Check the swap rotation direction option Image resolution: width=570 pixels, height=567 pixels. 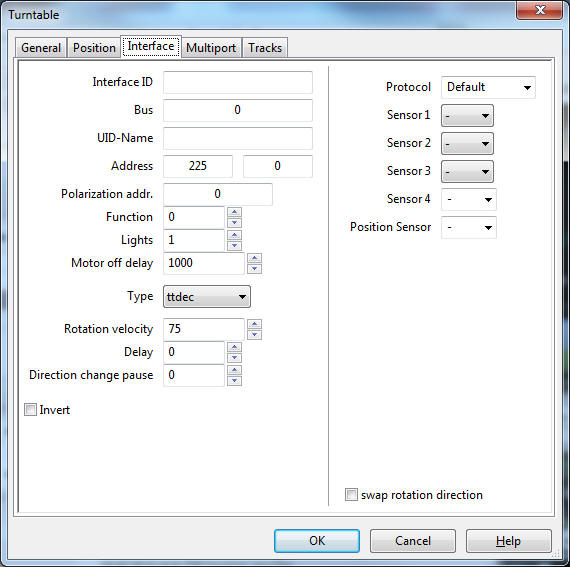(x=351, y=495)
